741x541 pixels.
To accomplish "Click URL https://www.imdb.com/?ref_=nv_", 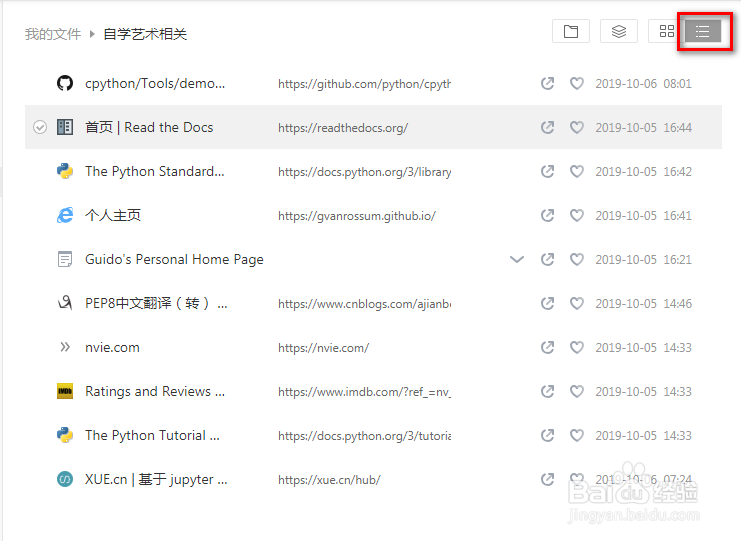I will pos(364,392).
